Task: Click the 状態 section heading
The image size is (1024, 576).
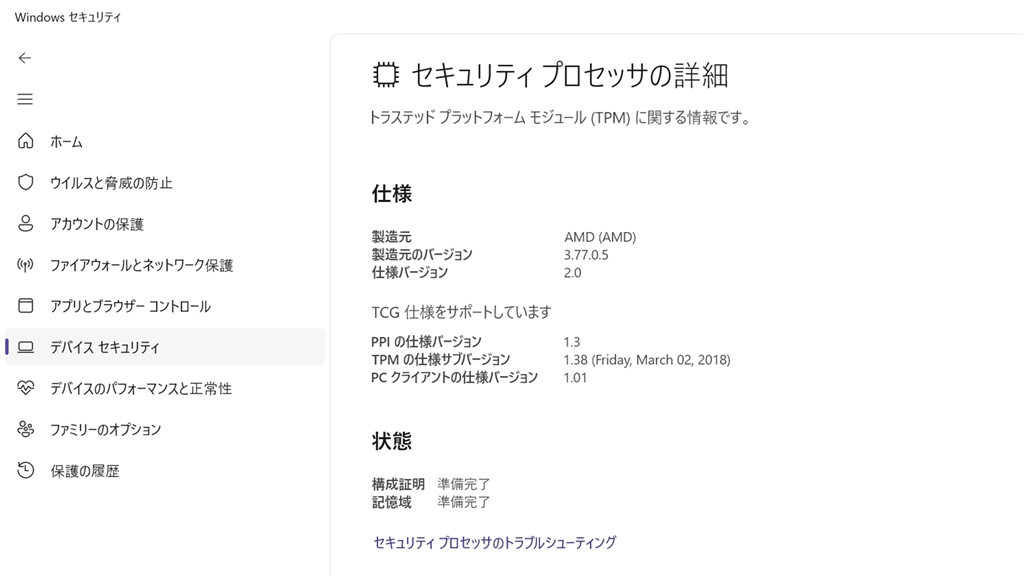Action: click(x=392, y=441)
